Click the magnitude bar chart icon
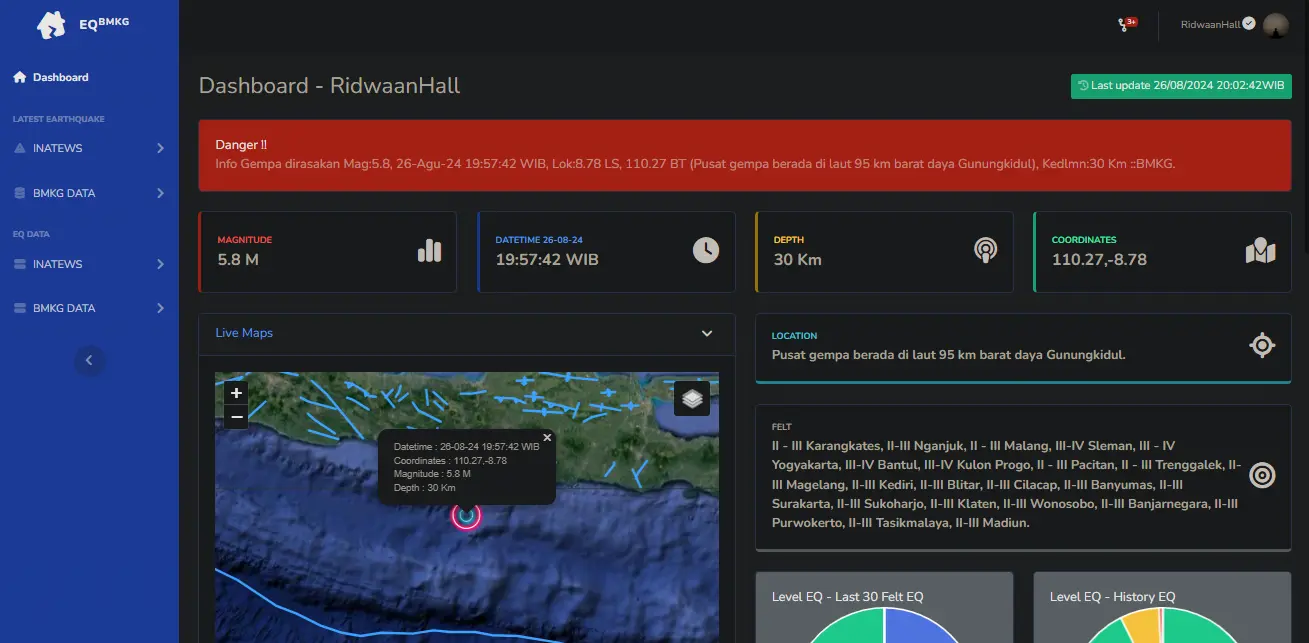This screenshot has width=1309, height=643. pos(429,250)
